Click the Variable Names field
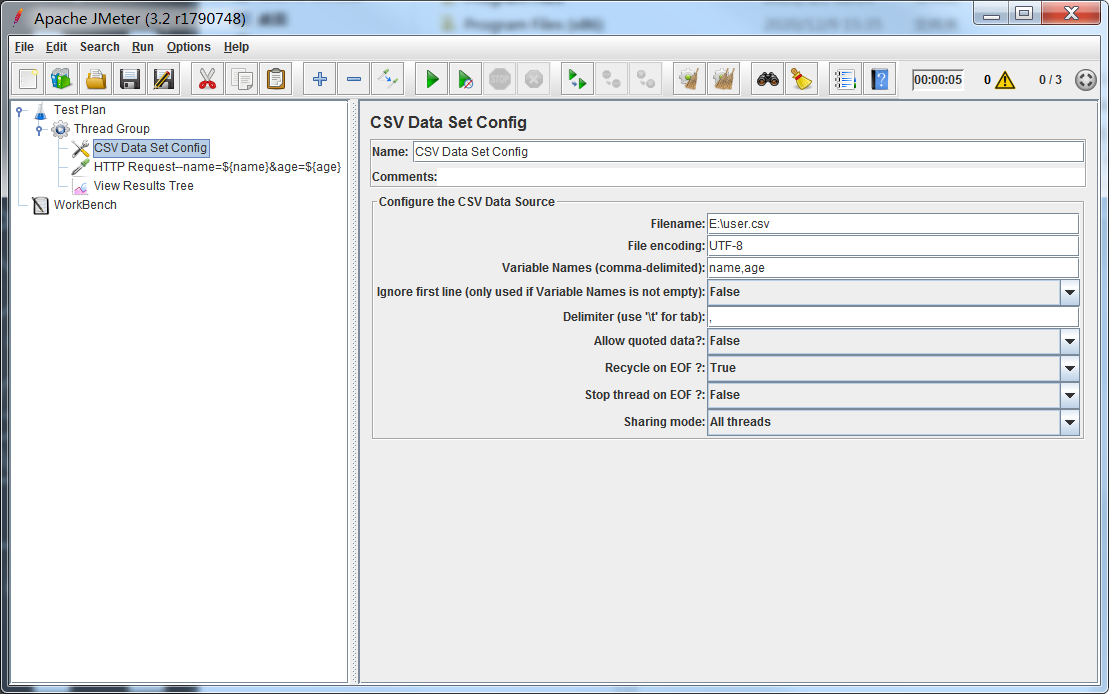 pos(893,267)
